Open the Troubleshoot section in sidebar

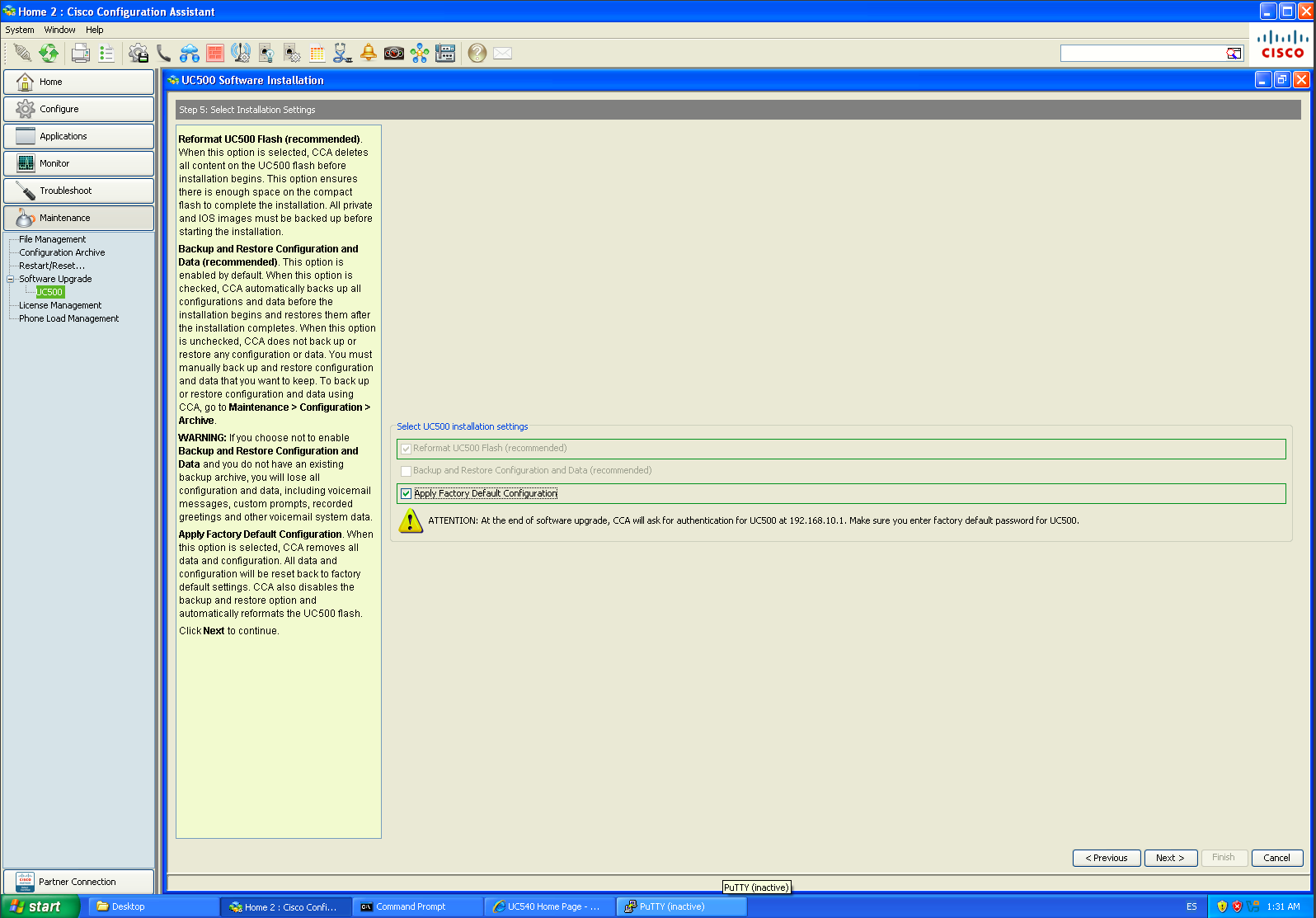pos(78,191)
